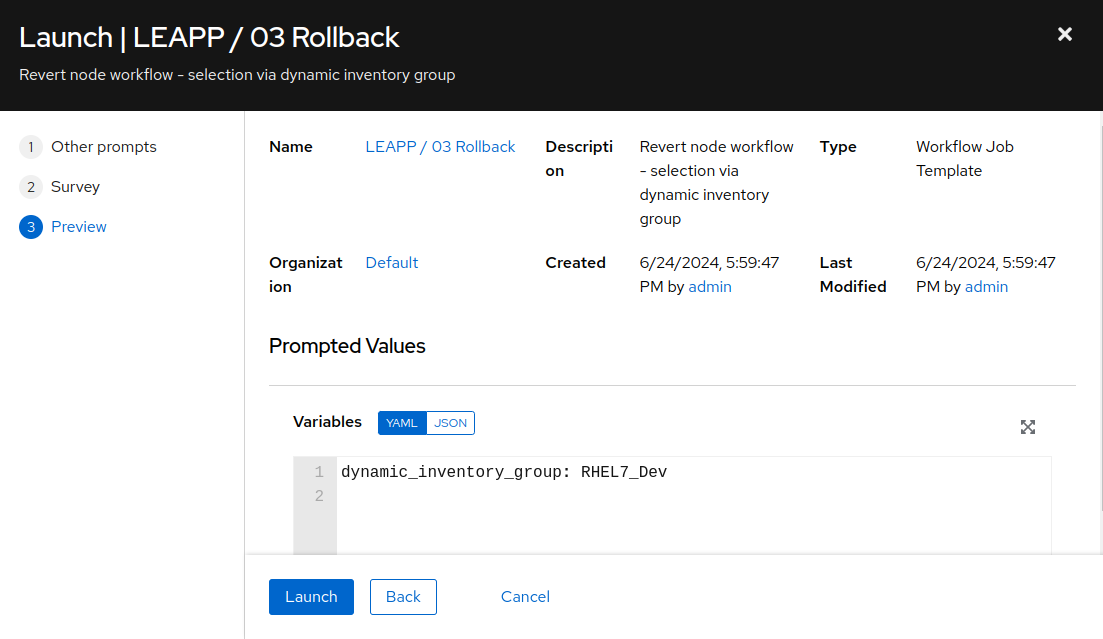The image size is (1103, 639).
Task: Go to Other prompts step
Action: tap(103, 146)
